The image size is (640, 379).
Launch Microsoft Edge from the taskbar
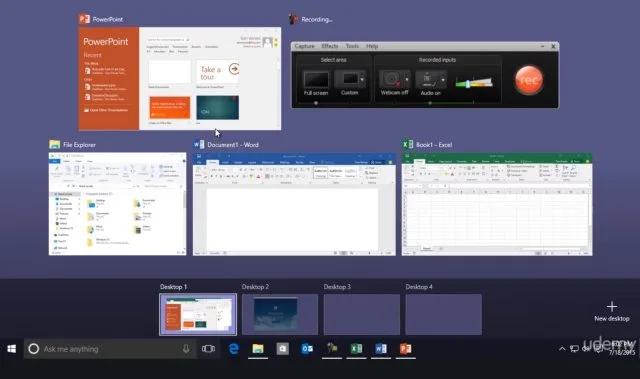[233, 349]
